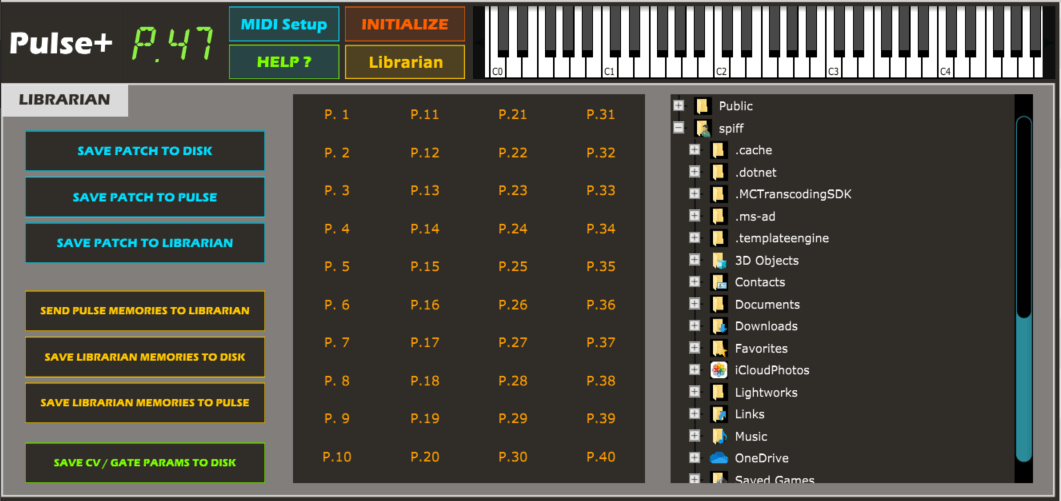Click the Documents folder icon
1061x501 pixels.
point(718,304)
